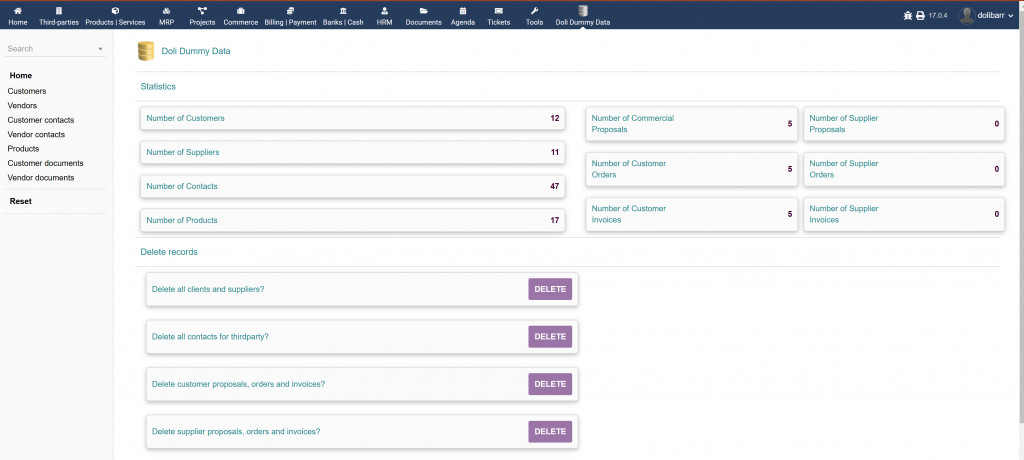The height and width of the screenshot is (460, 1024).
Task: Select Customers in the left sidebar
Action: (x=27, y=91)
